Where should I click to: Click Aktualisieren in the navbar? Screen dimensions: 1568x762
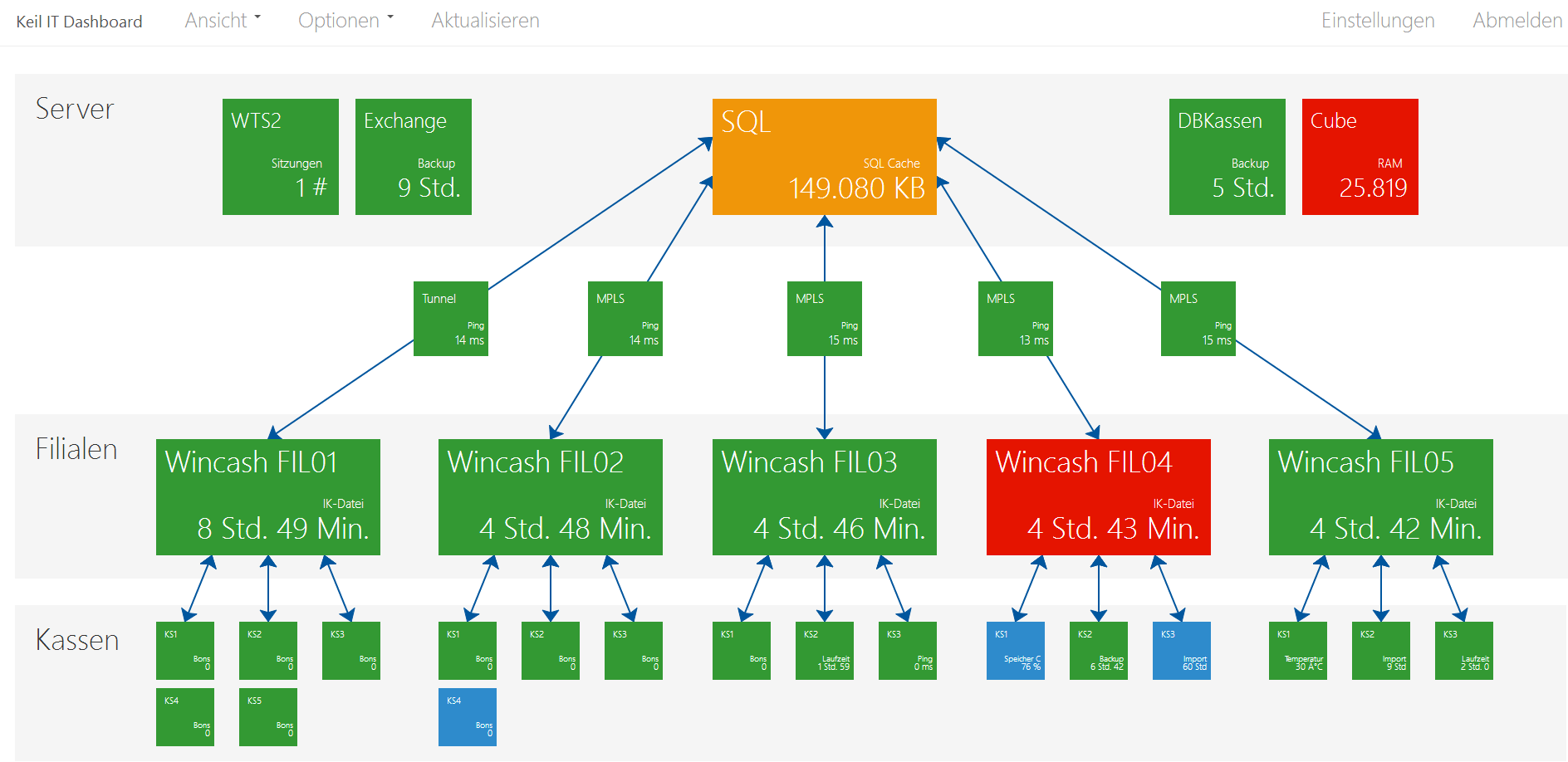(x=485, y=21)
